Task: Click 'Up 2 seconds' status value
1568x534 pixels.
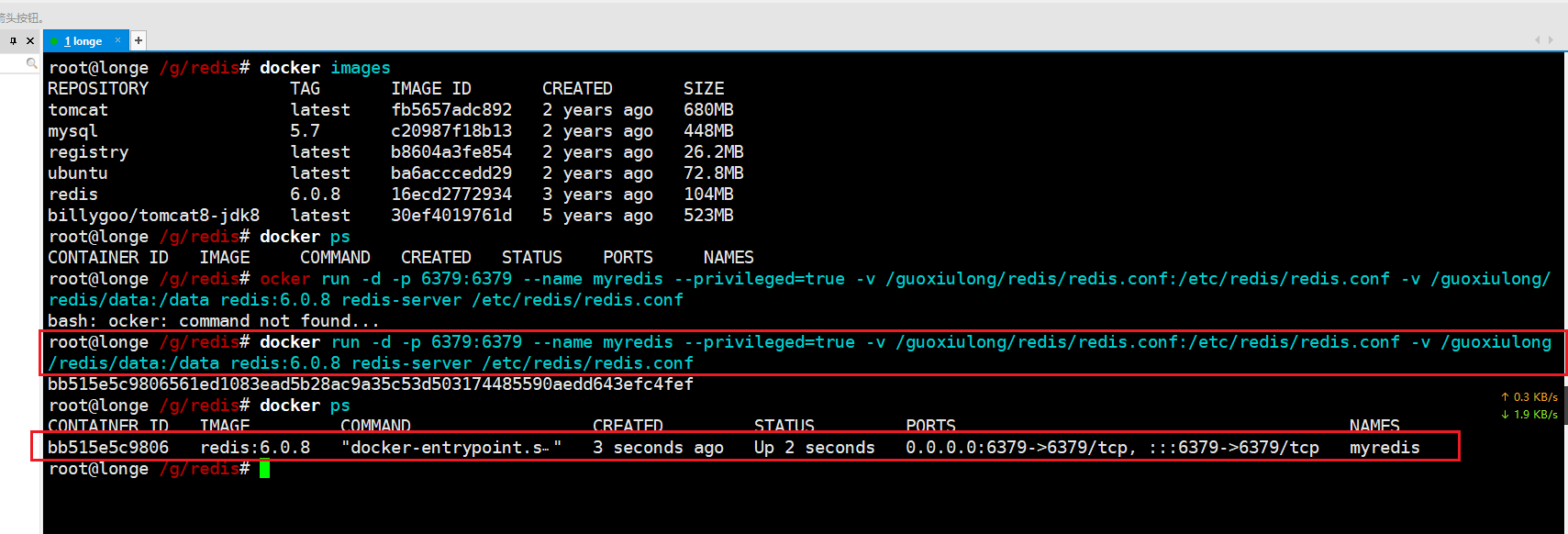Action: pyautogui.click(x=815, y=448)
